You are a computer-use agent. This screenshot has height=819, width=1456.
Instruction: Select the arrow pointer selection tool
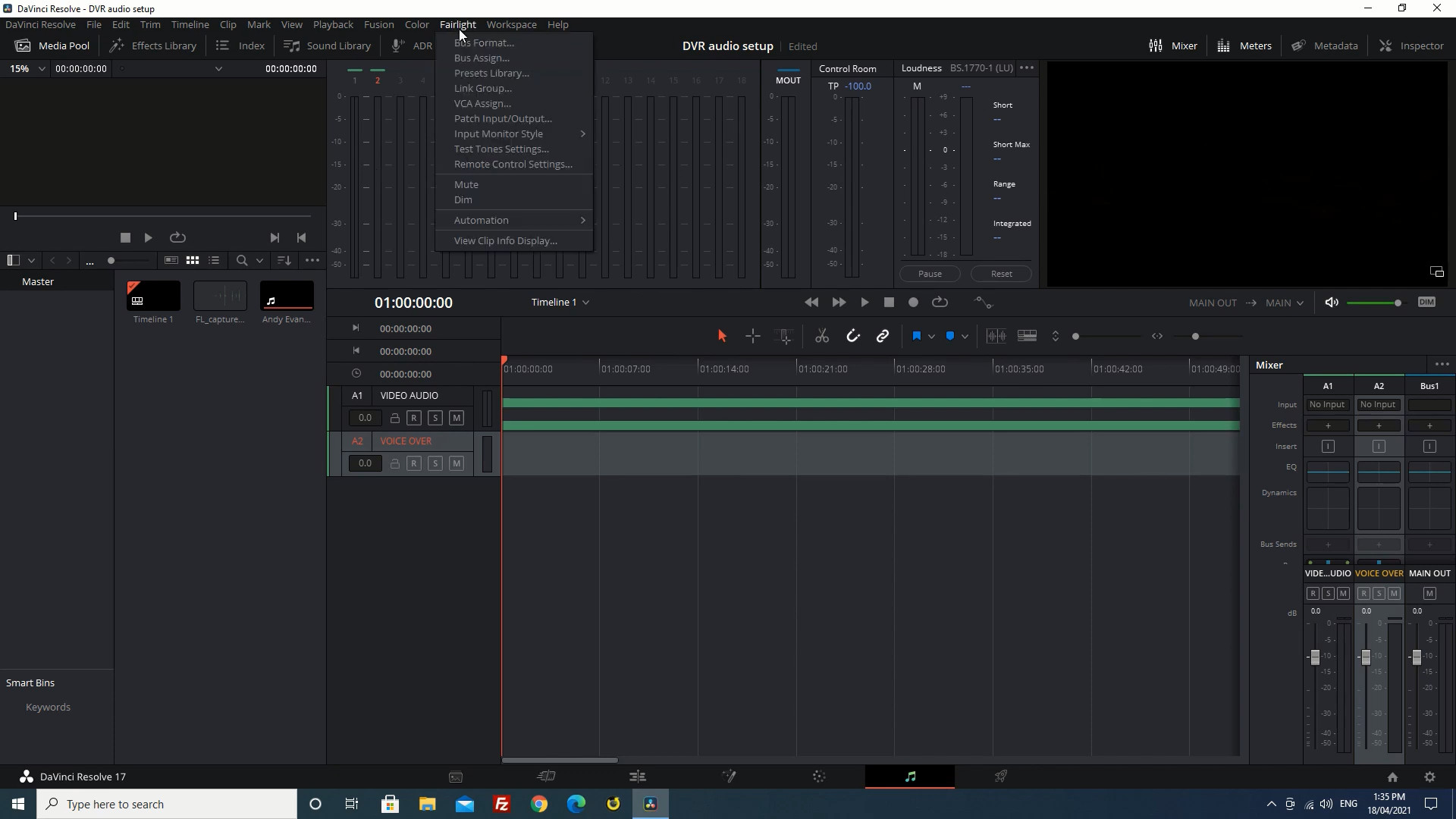[x=722, y=336]
